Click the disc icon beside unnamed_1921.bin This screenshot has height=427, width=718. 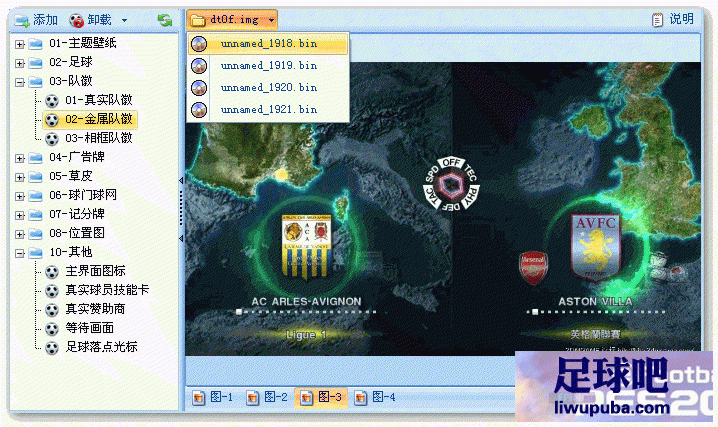point(199,110)
